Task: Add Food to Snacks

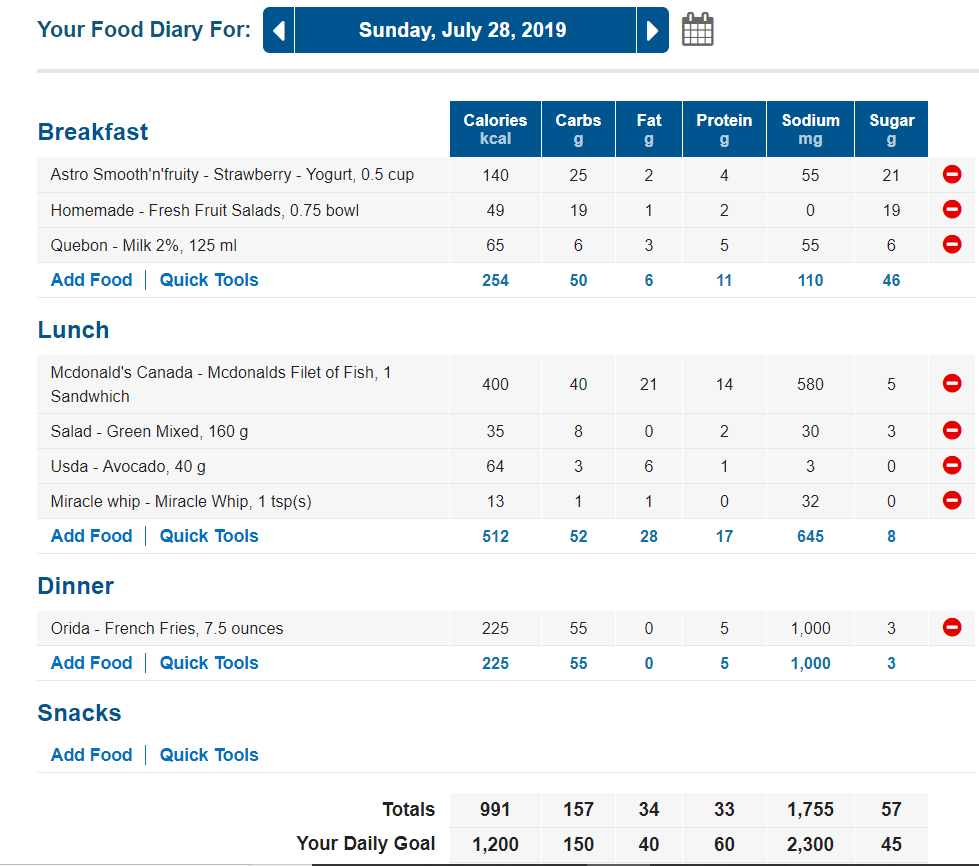Action: [x=91, y=755]
